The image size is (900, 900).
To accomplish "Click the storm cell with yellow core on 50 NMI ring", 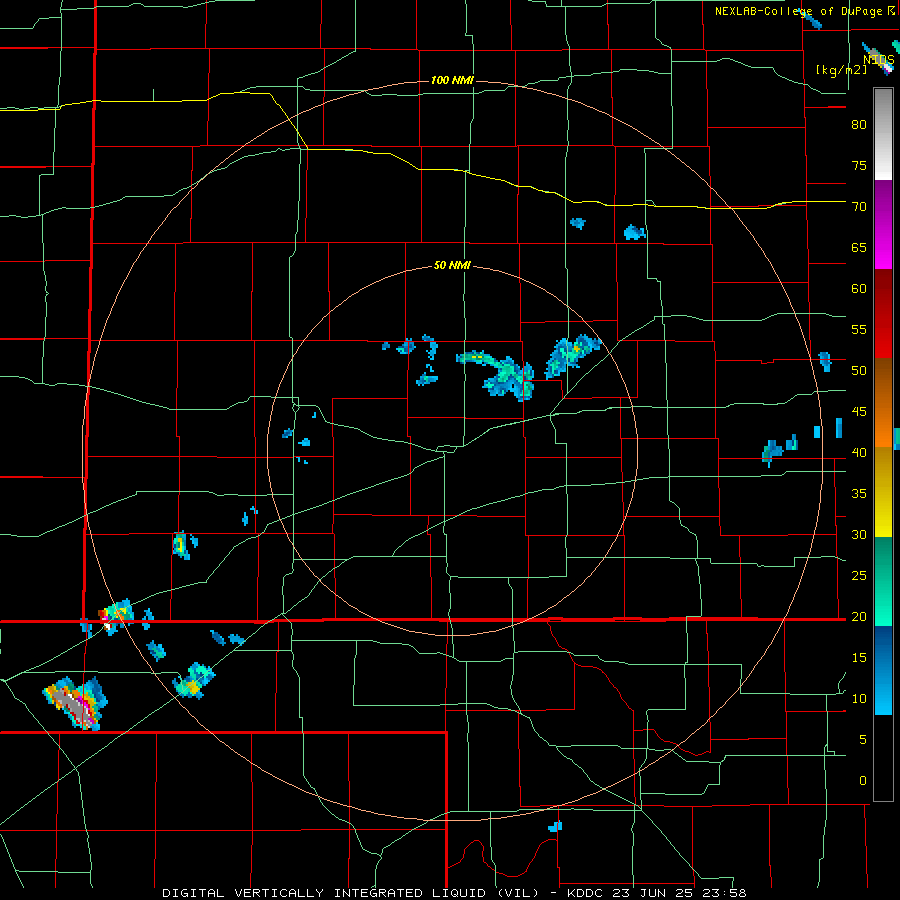I will 572,355.
